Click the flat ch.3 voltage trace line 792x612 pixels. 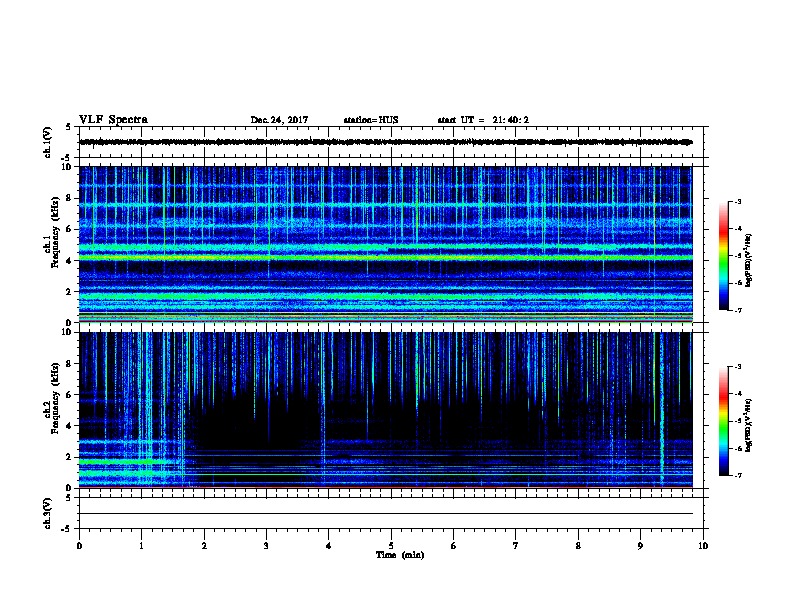tap(386, 514)
